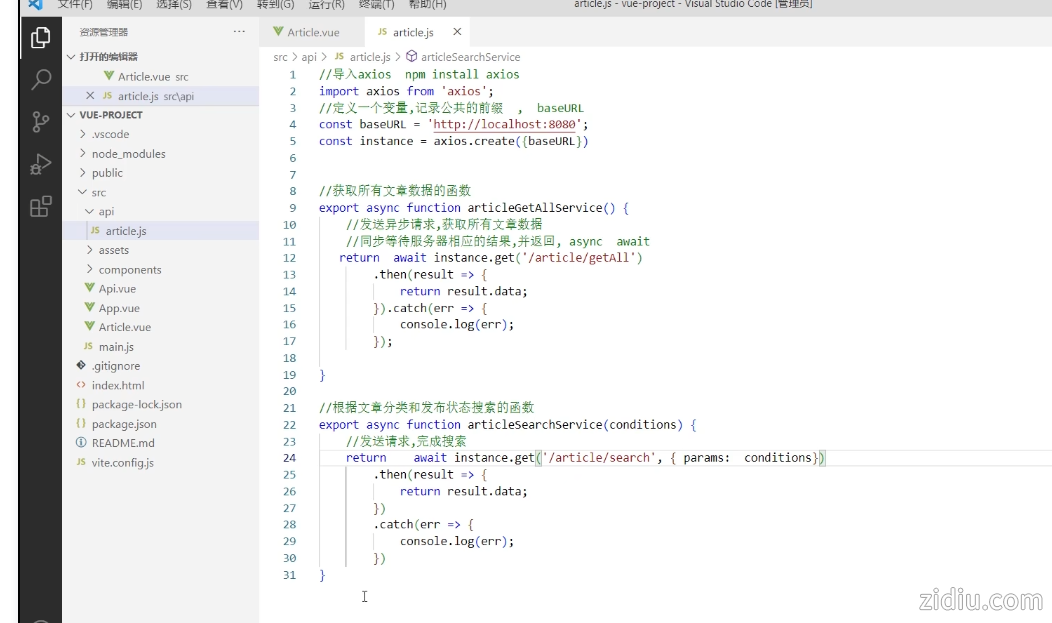Close the article.js editor tab
The height and width of the screenshot is (623, 1052).
pyautogui.click(x=457, y=32)
